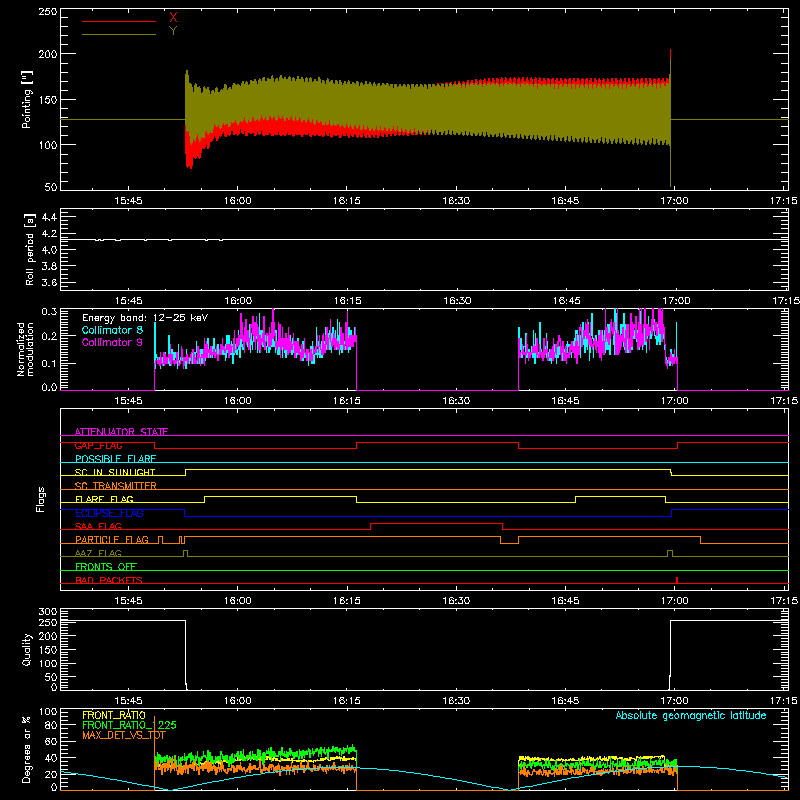Click the 16:45 time label under Flags plot
Screen dimensions: 800x800
pos(565,601)
